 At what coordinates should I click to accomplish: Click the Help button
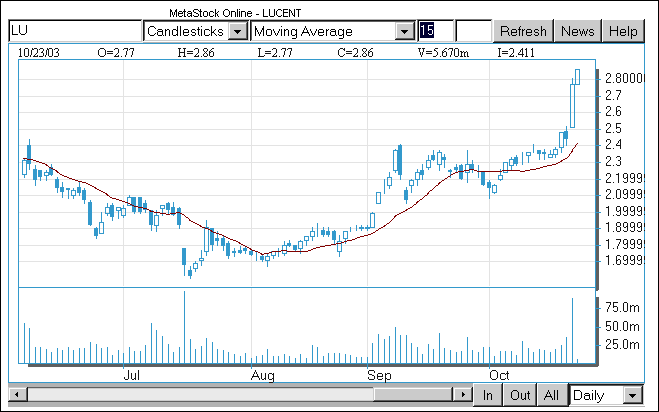coord(623,31)
